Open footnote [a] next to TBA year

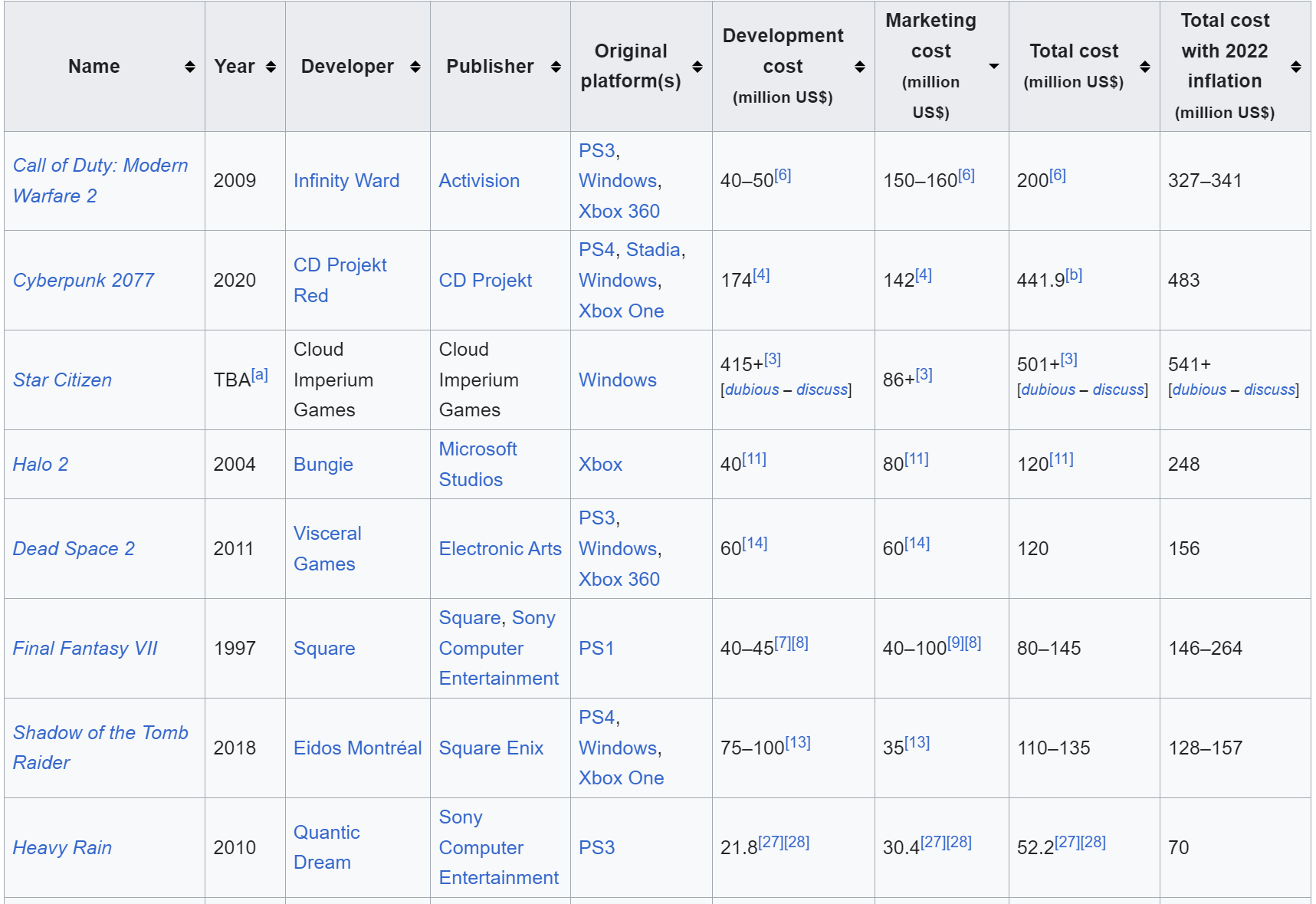[x=260, y=374]
